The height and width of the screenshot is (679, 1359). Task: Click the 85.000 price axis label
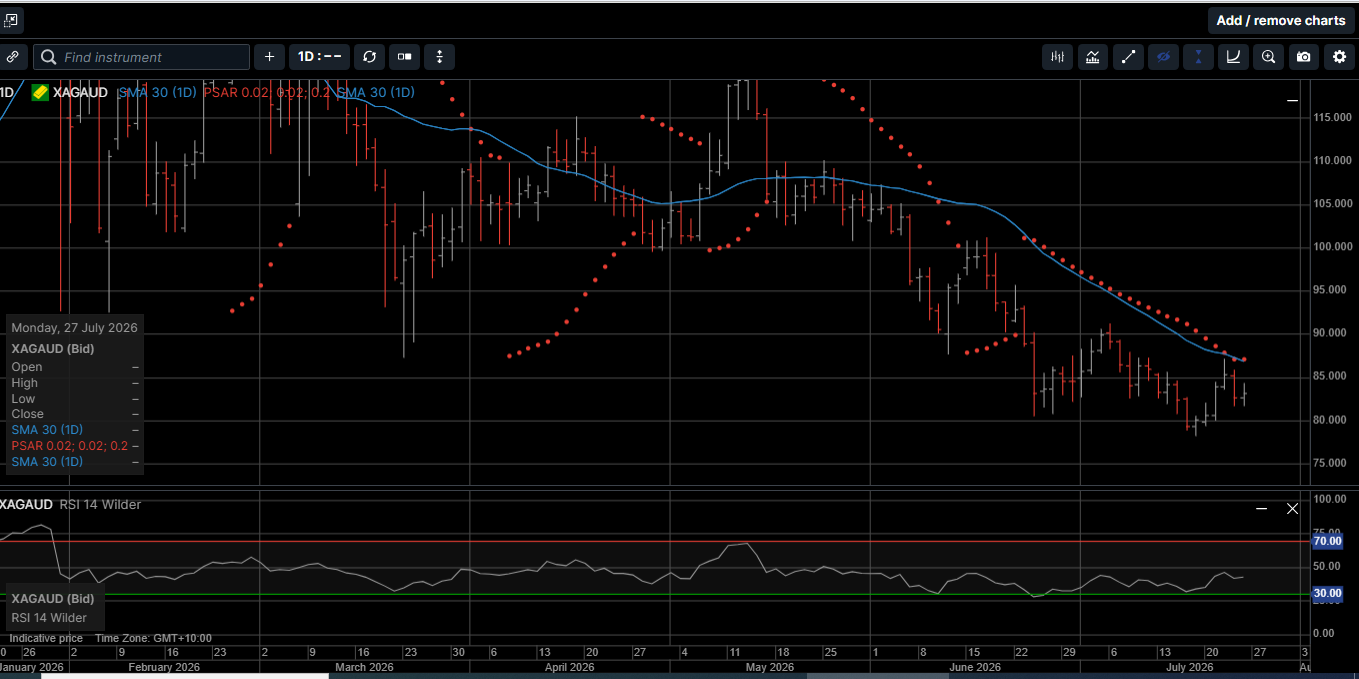coord(1332,376)
